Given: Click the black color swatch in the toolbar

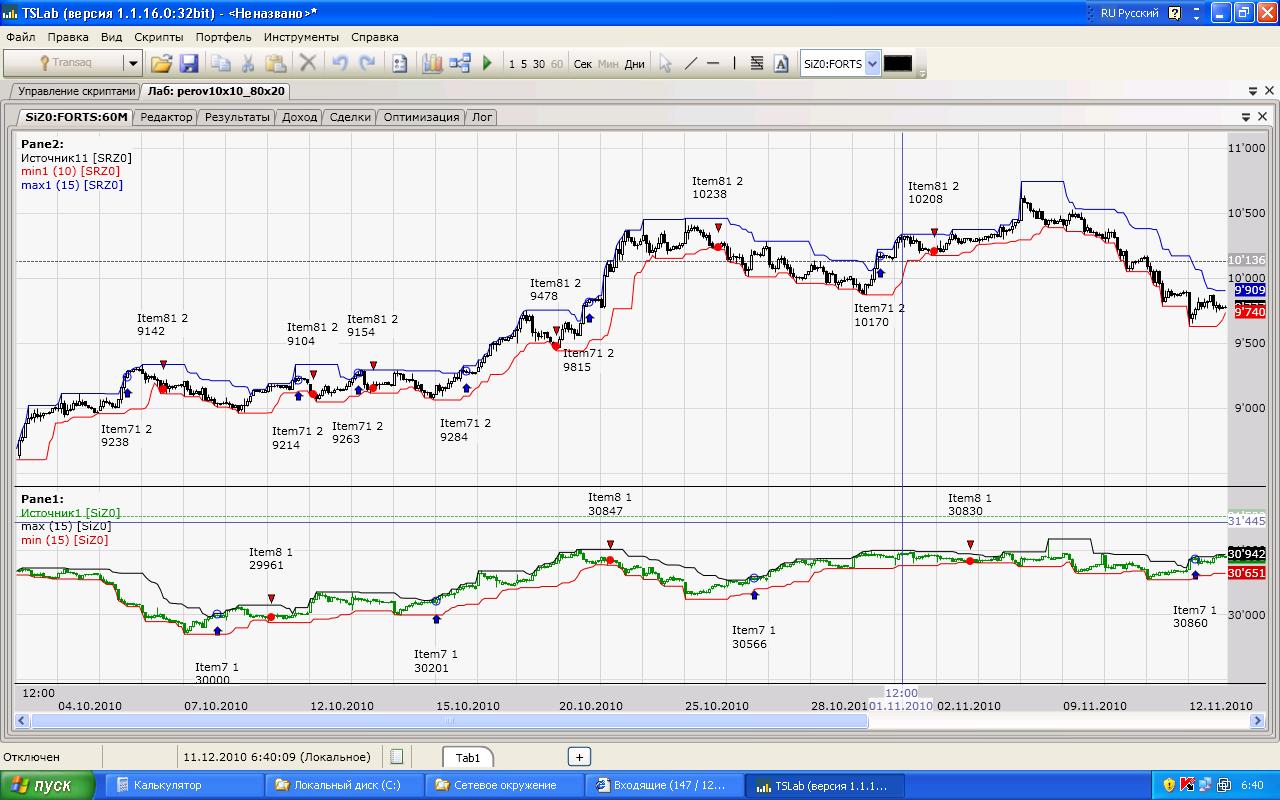Looking at the screenshot, I should [897, 63].
